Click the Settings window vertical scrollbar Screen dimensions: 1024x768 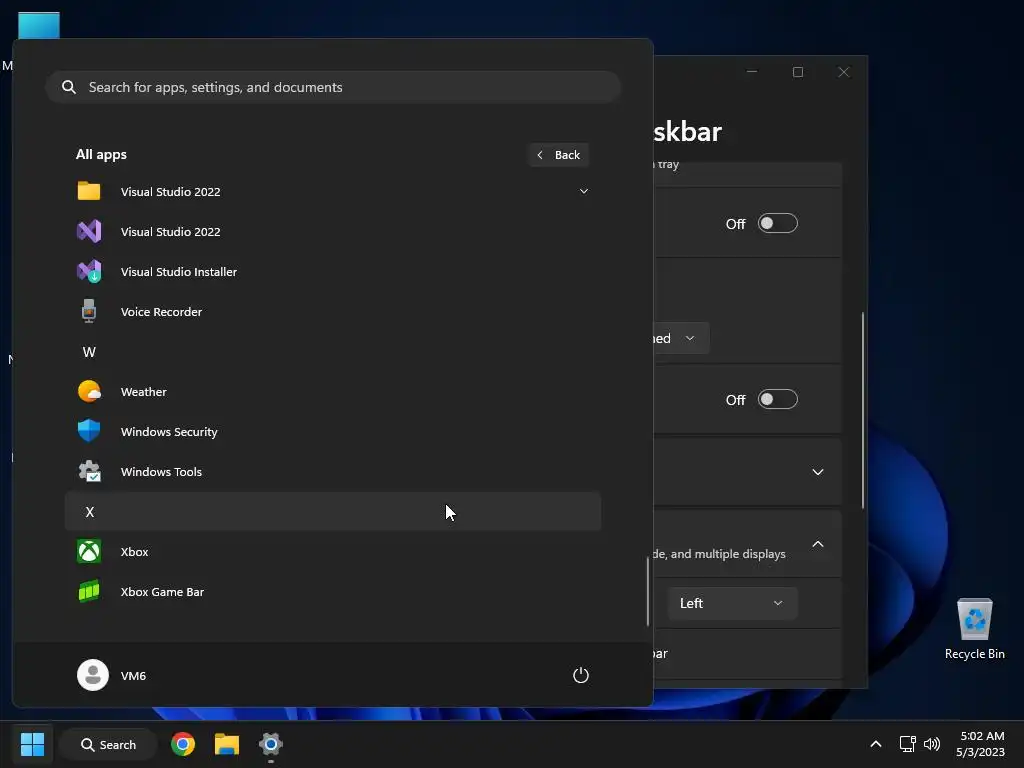coord(863,410)
